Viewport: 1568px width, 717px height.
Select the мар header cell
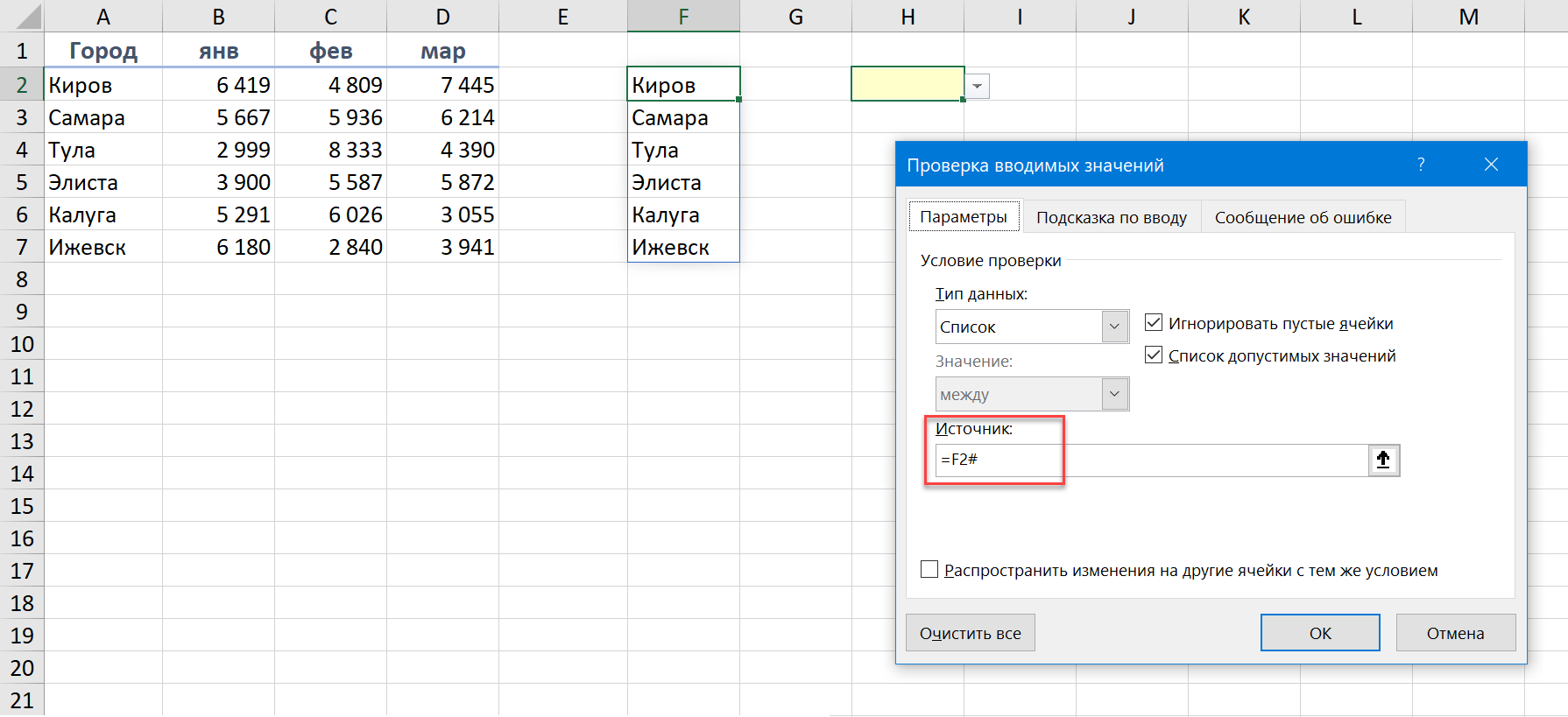[442, 51]
